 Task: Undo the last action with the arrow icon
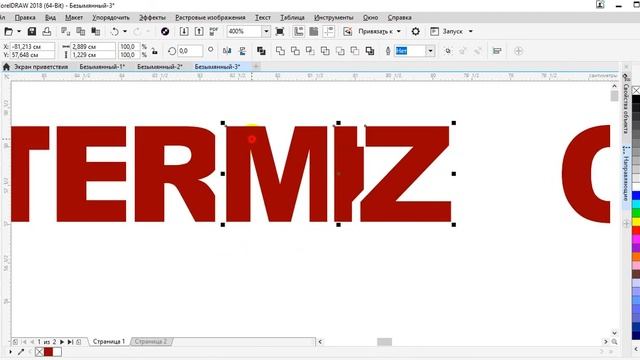point(115,31)
